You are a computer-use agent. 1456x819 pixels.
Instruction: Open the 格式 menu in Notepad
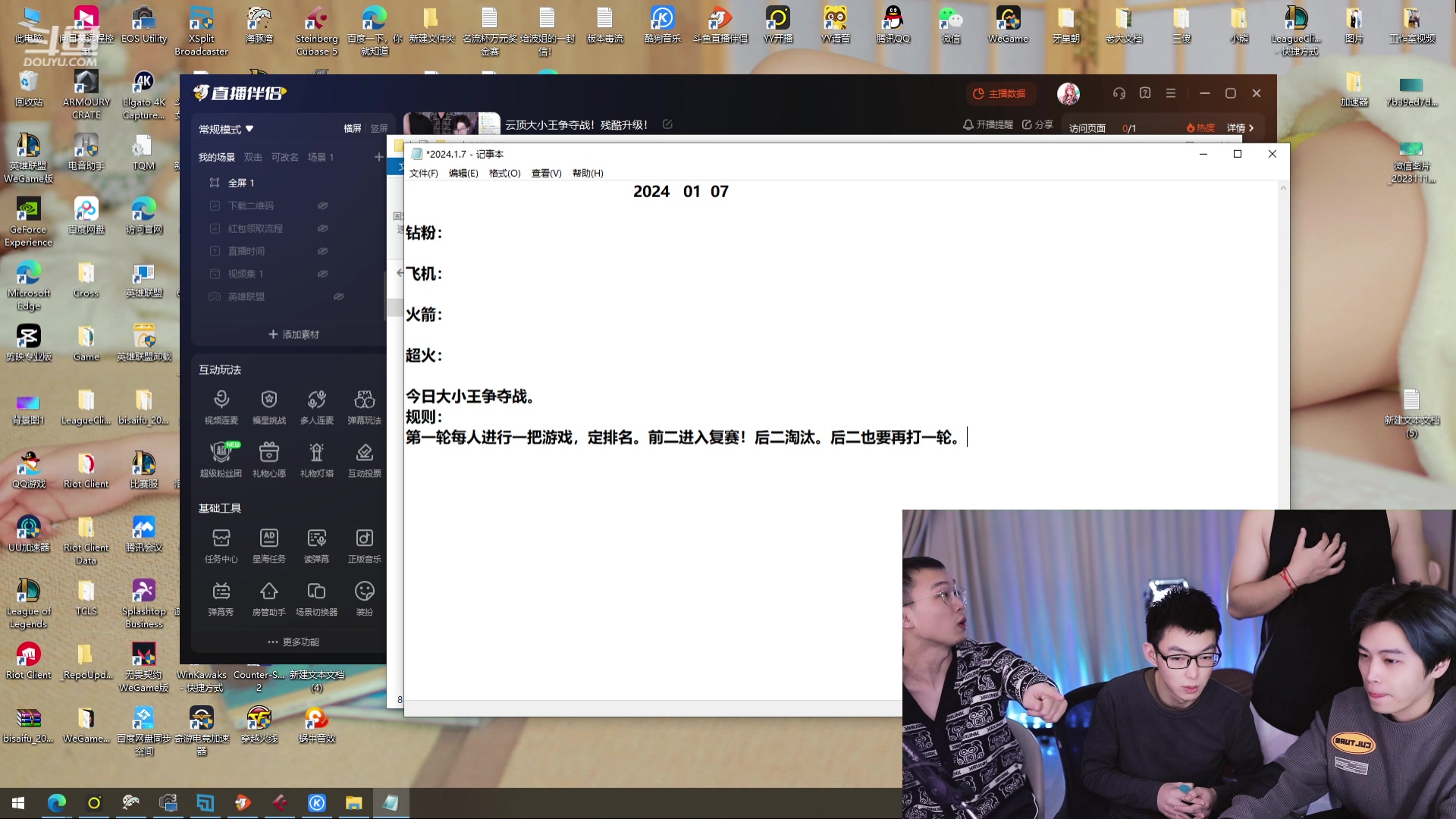[505, 173]
